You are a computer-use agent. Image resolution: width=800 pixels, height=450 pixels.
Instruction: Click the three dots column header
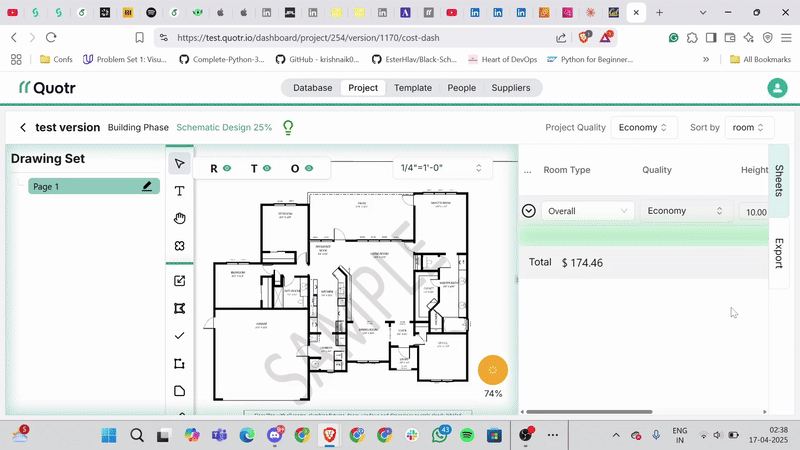[528, 170]
